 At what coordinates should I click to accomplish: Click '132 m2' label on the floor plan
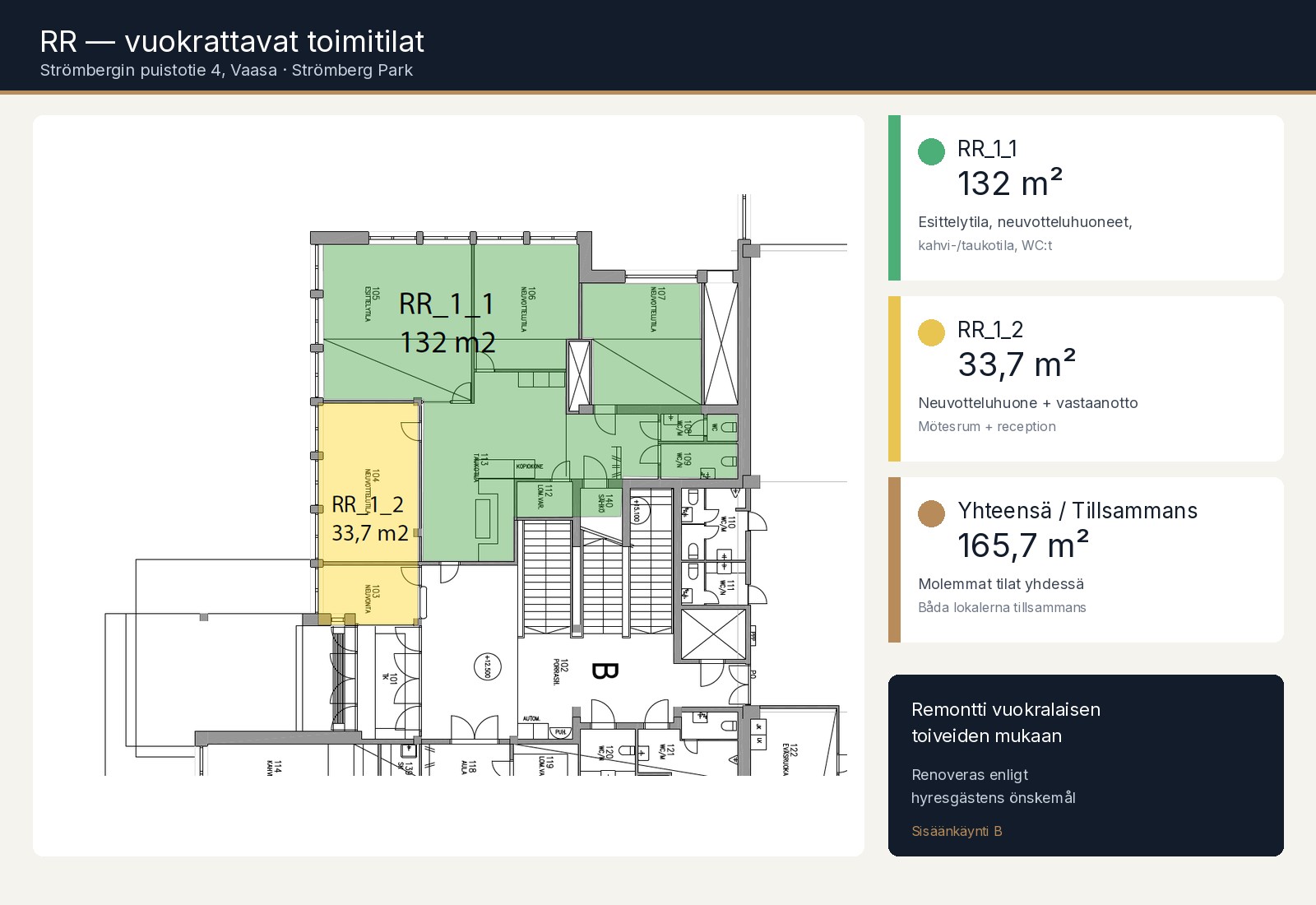pos(447,341)
